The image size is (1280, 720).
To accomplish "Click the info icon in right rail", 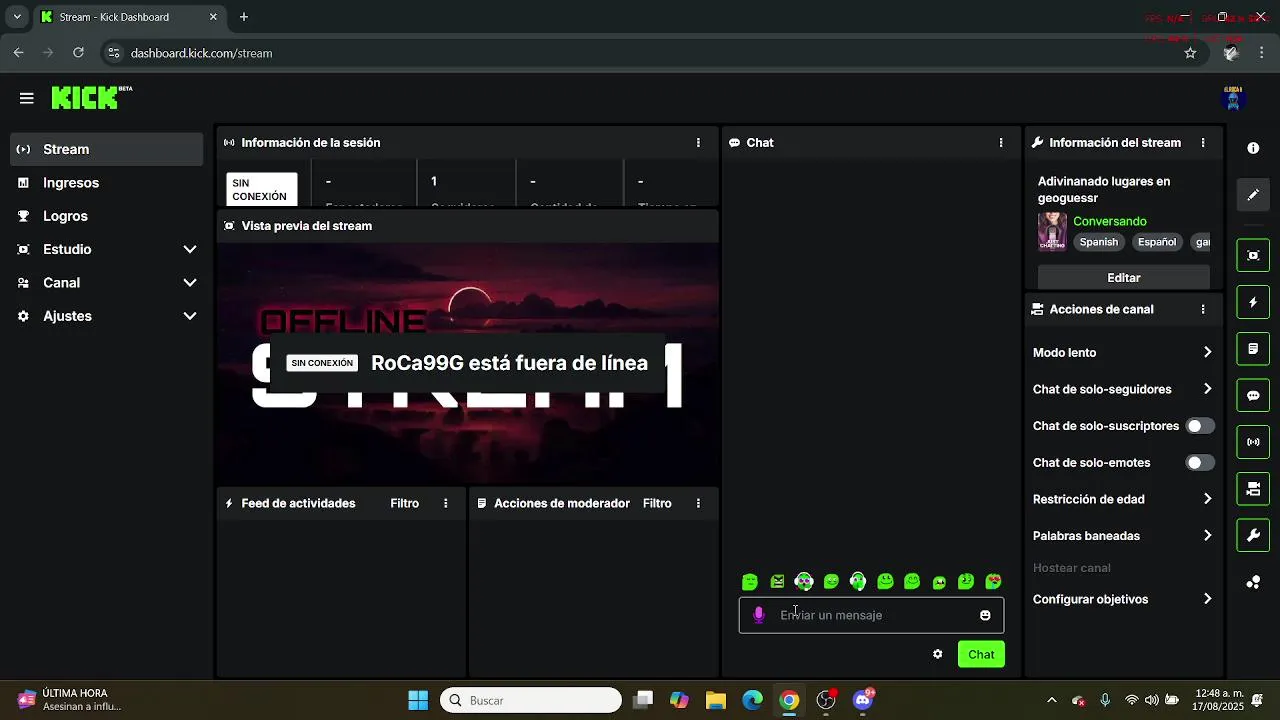I will point(1253,148).
